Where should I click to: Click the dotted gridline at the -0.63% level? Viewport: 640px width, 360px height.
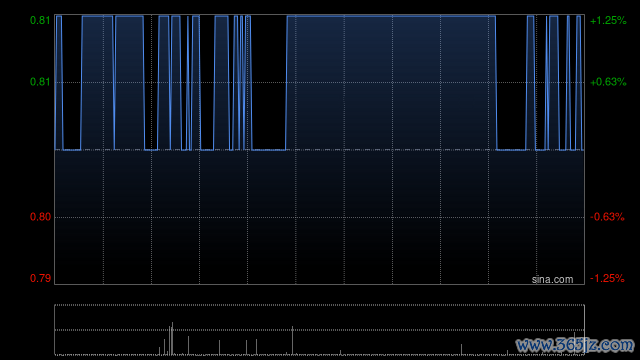click(x=320, y=217)
